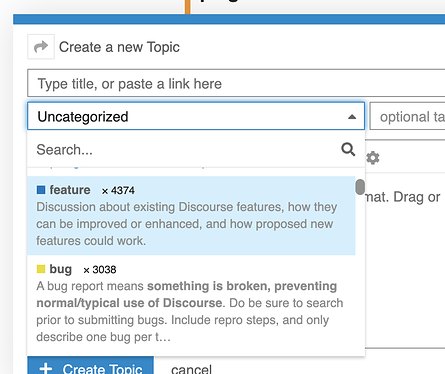Click the Create Topic button
The image size is (445, 374).
tap(91, 366)
